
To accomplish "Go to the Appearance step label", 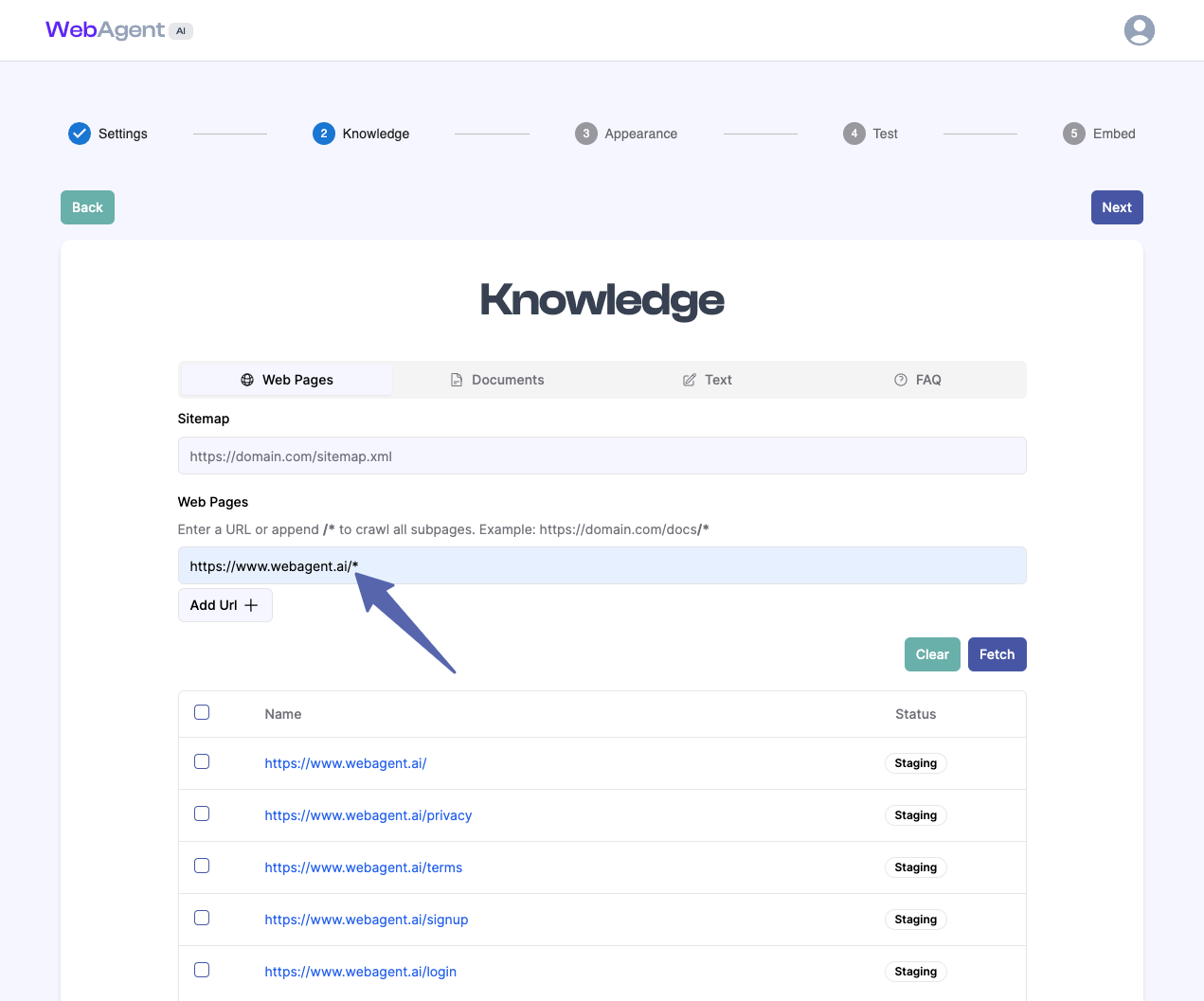I will (x=641, y=134).
